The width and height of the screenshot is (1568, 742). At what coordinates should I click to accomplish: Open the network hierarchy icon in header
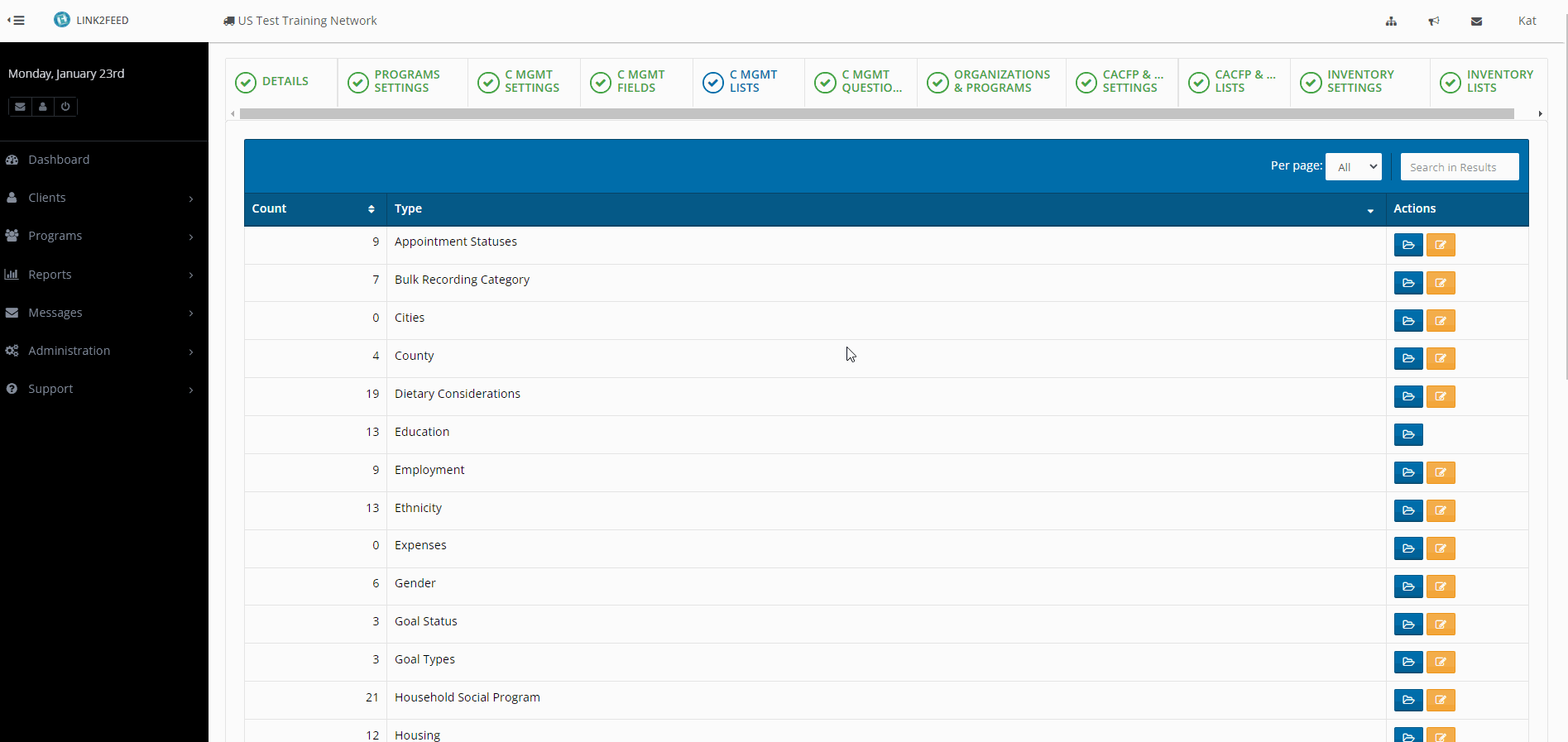coord(1391,22)
